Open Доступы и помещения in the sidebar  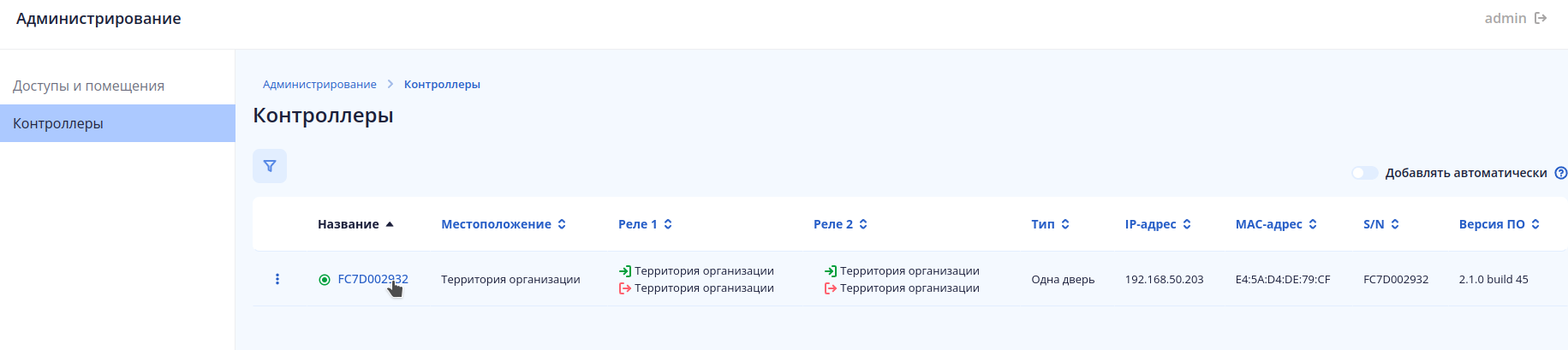(x=88, y=86)
